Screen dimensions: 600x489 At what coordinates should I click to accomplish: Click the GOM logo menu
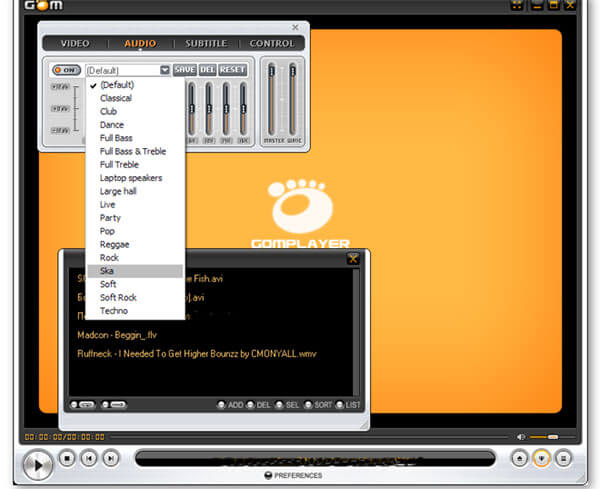(44, 5)
